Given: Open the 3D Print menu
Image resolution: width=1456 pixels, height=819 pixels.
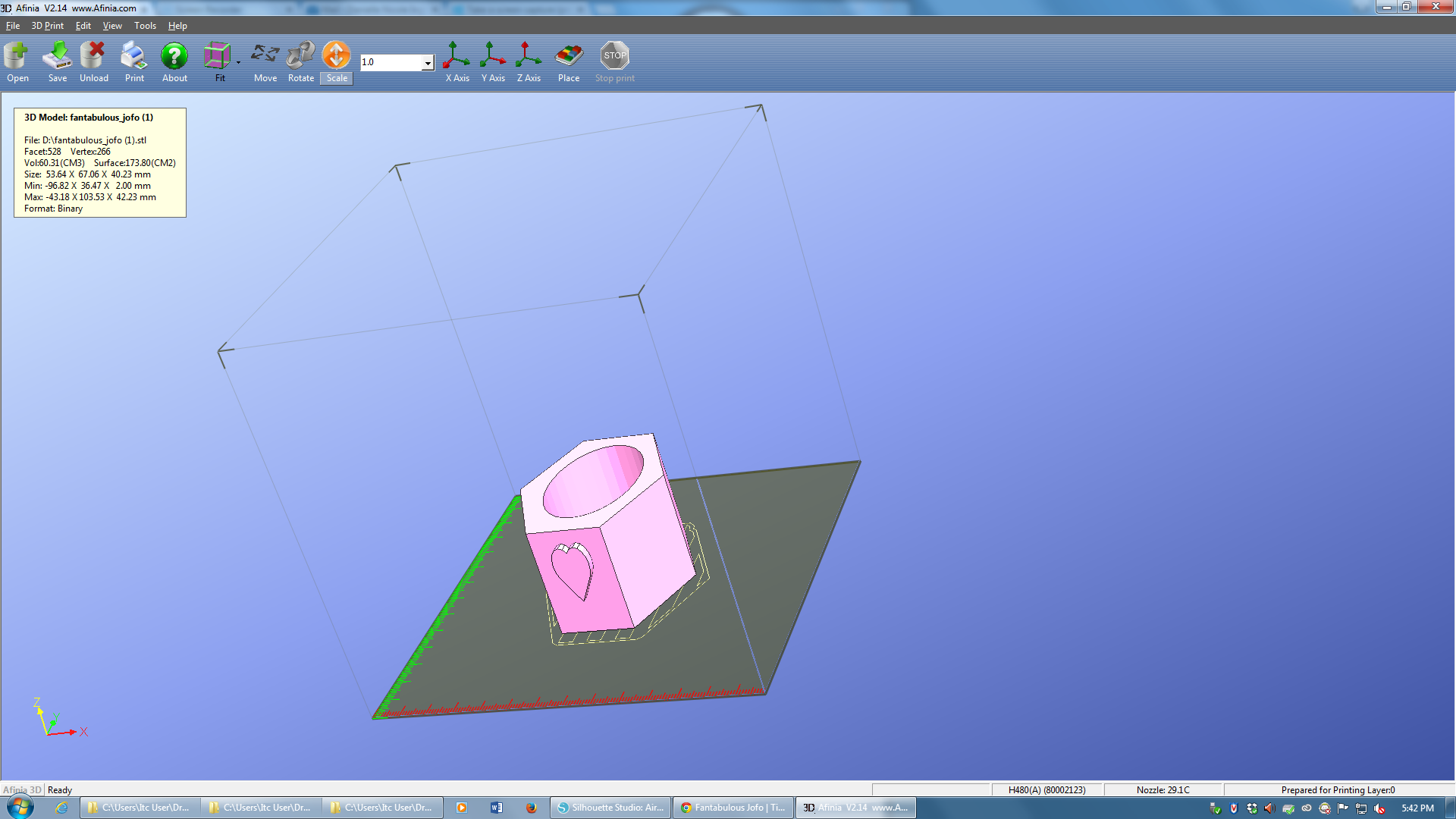Looking at the screenshot, I should pos(47,26).
